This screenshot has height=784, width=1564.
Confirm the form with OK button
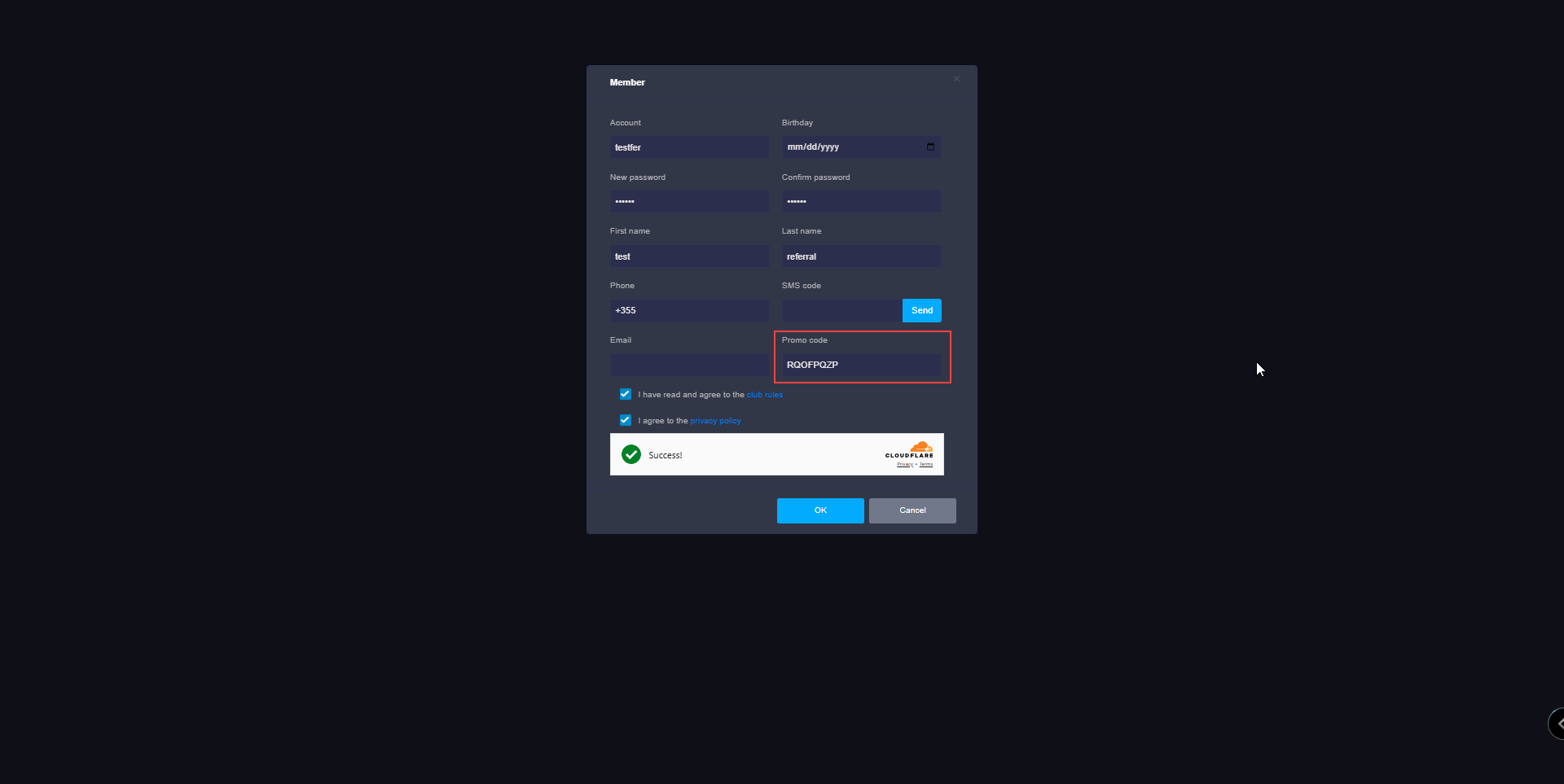(820, 510)
